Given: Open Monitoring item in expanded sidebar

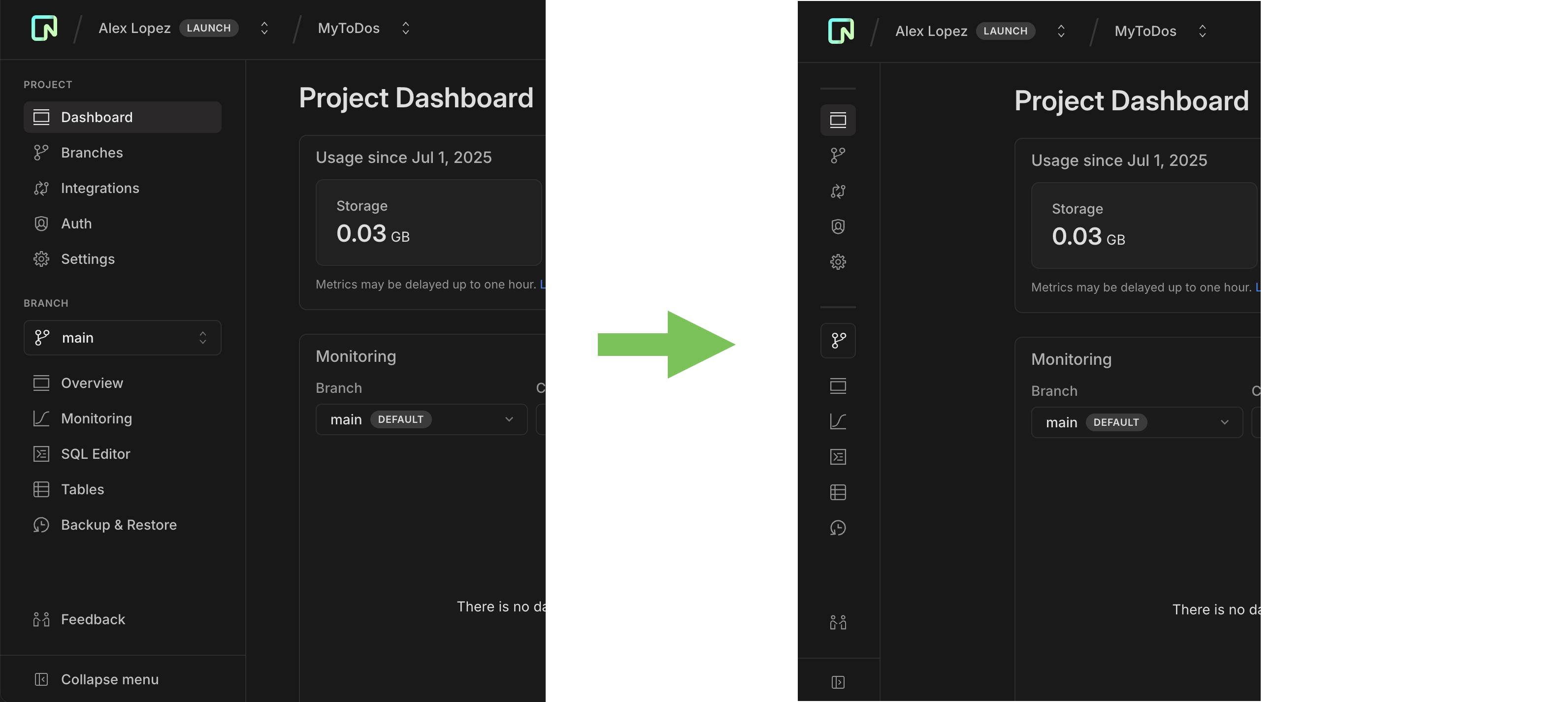Looking at the screenshot, I should click(x=122, y=418).
